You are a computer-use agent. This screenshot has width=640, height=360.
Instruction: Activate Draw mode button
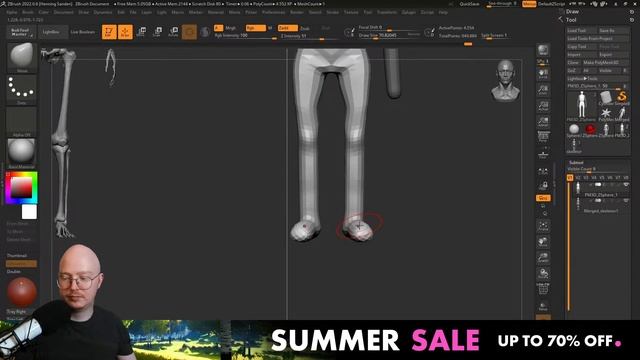[x=125, y=32]
